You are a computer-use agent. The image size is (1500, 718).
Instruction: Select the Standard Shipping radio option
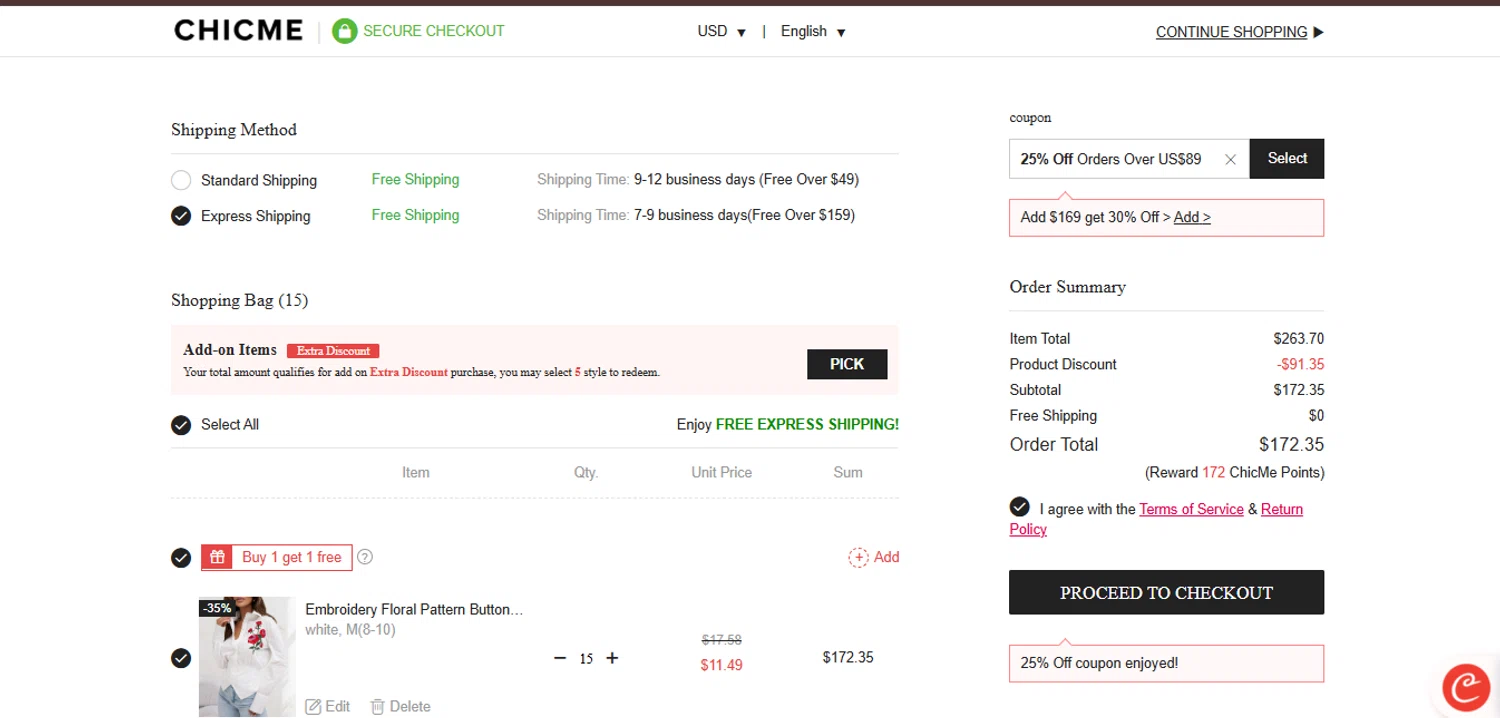[x=181, y=180]
